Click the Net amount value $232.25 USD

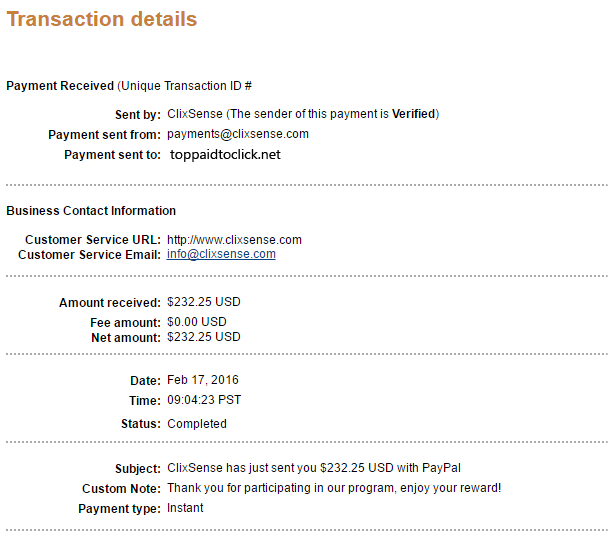[x=204, y=337]
